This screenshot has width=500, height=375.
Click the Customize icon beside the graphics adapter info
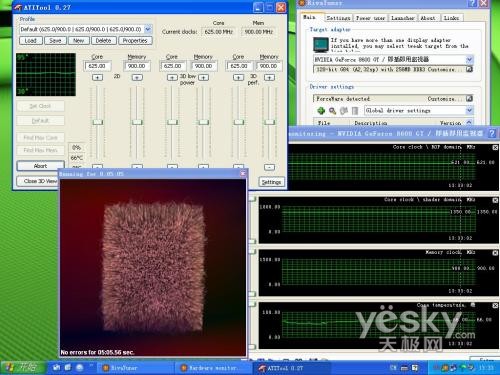[x=469, y=69]
